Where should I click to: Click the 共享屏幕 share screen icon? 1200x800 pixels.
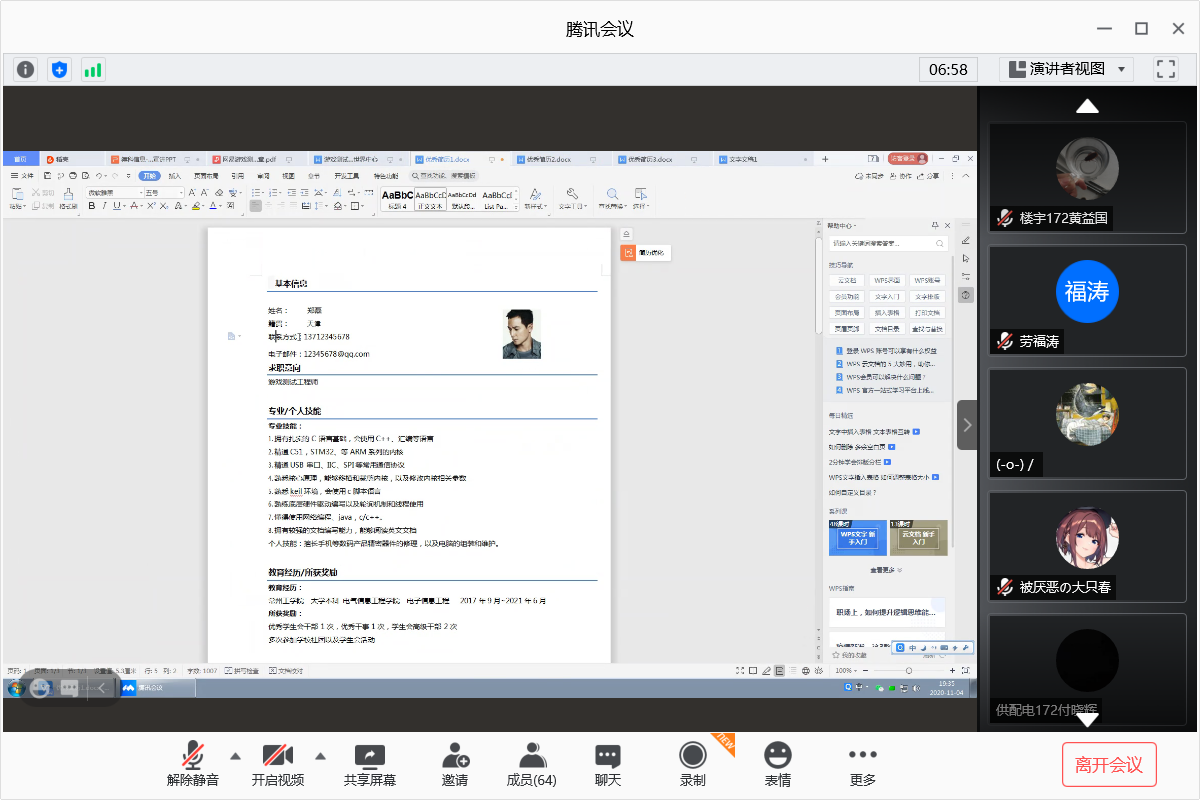[x=370, y=755]
